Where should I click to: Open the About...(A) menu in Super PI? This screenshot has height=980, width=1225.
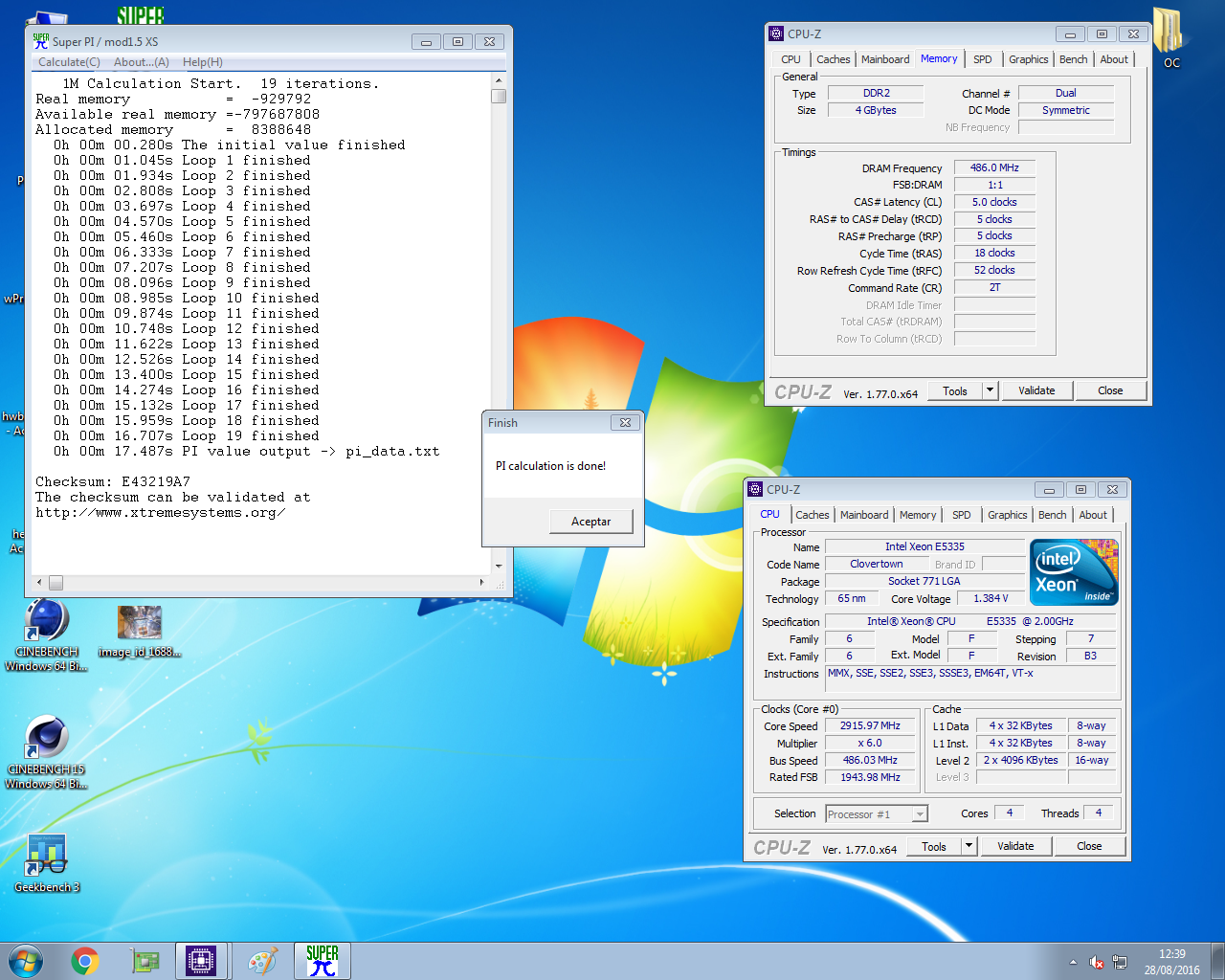pos(141,62)
